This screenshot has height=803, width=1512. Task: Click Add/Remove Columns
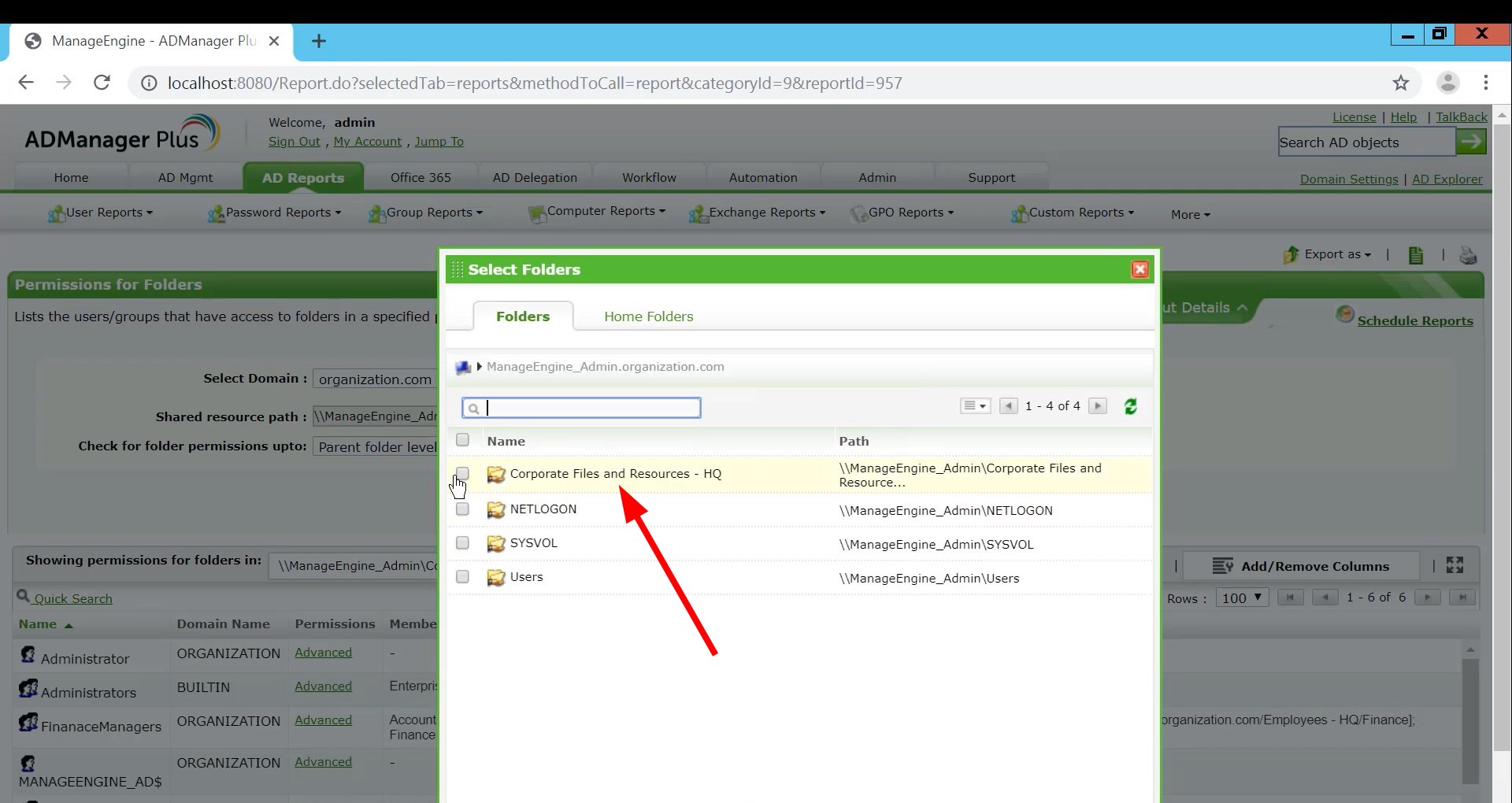(x=1301, y=566)
